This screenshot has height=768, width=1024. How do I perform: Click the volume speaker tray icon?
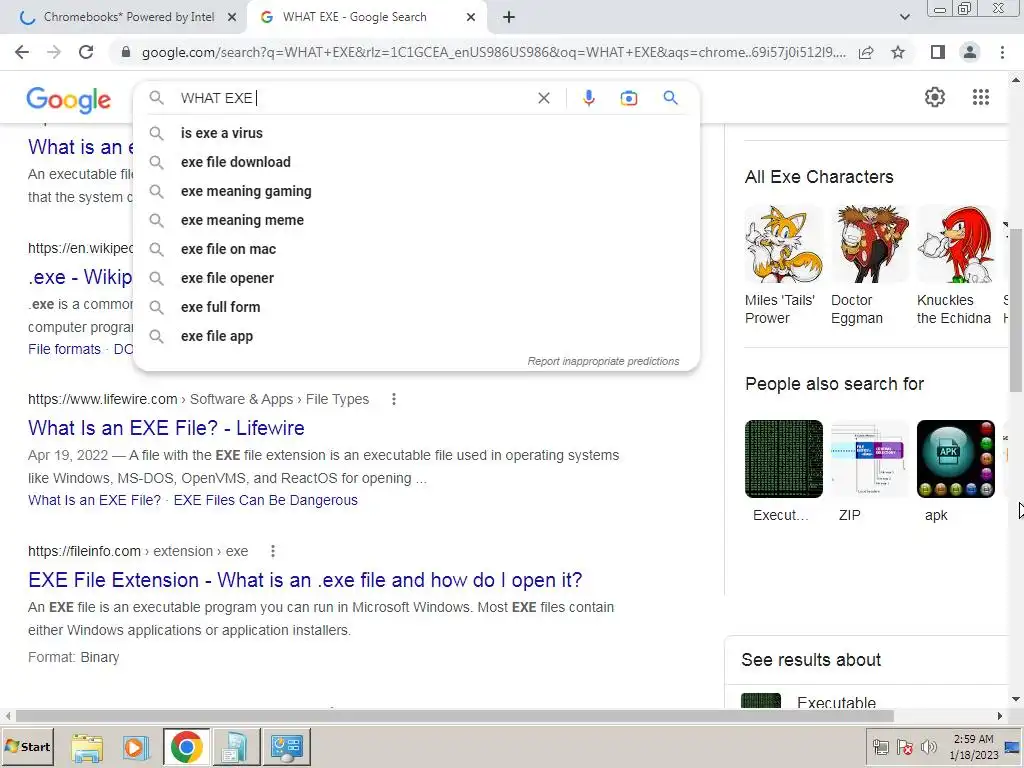[928, 746]
